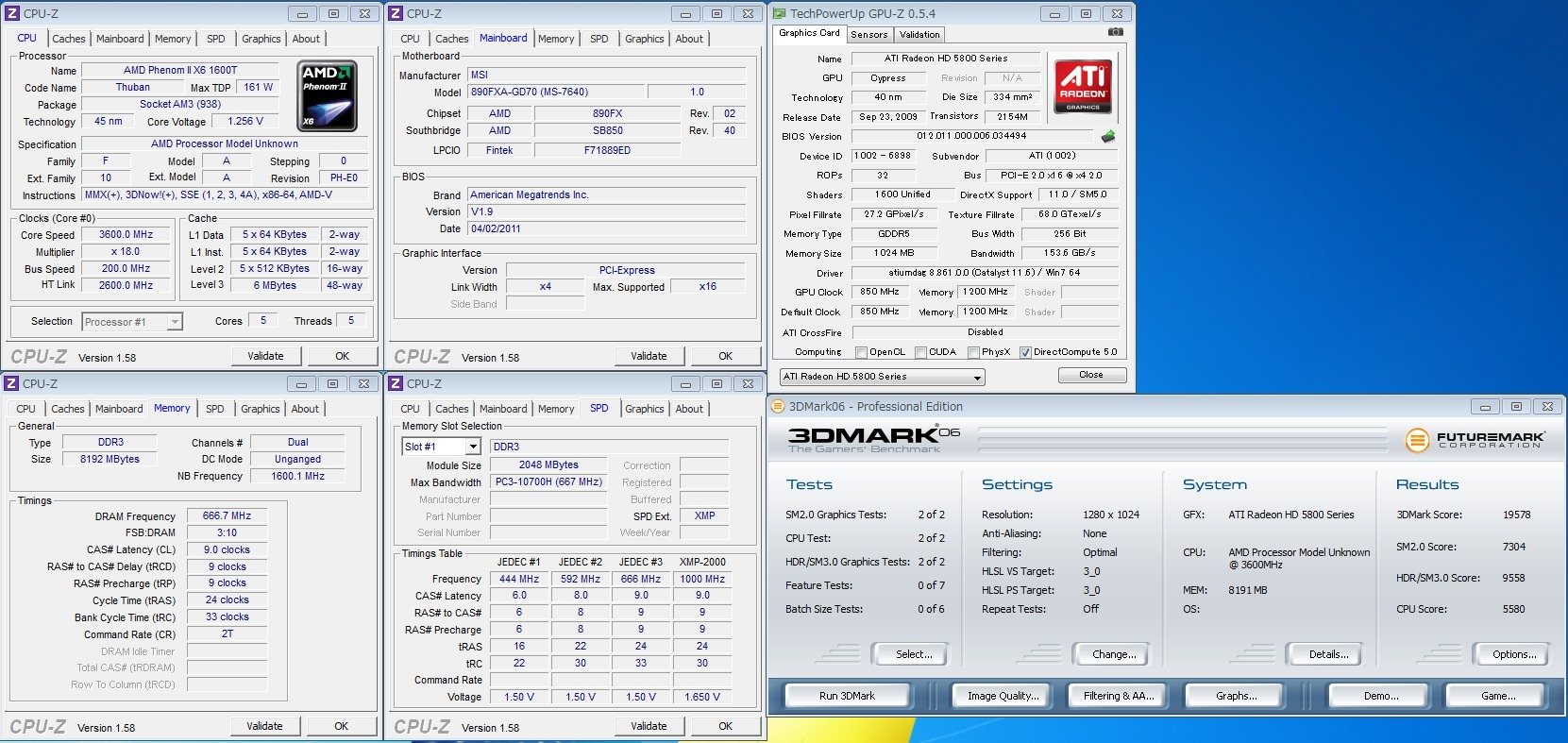The height and width of the screenshot is (743, 1568).
Task: Open the Caches tab in CPU-Z CPU window
Action: [x=69, y=39]
